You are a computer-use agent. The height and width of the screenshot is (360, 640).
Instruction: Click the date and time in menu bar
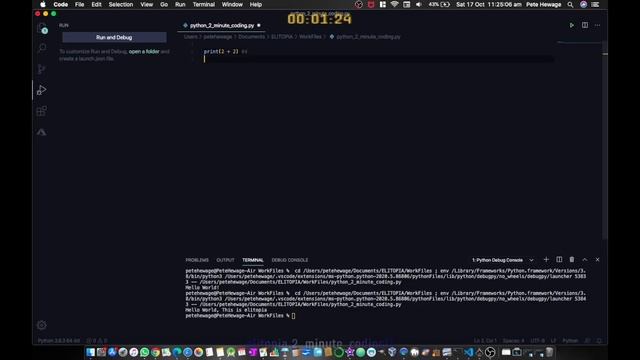pos(489,4)
